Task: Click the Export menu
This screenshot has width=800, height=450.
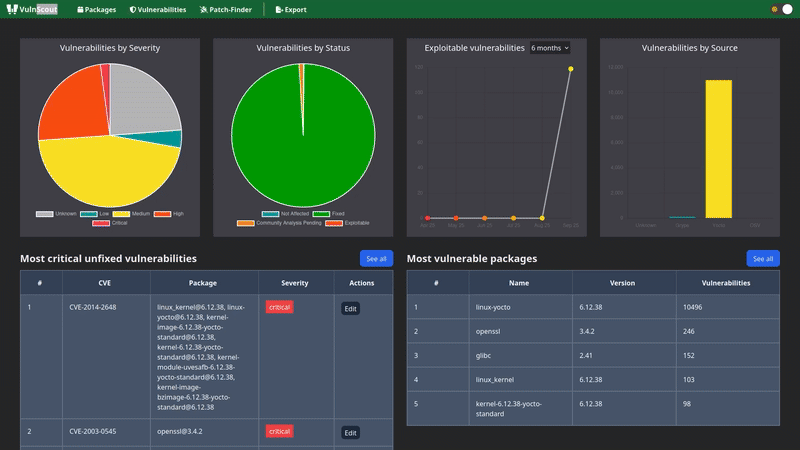Action: coord(291,9)
